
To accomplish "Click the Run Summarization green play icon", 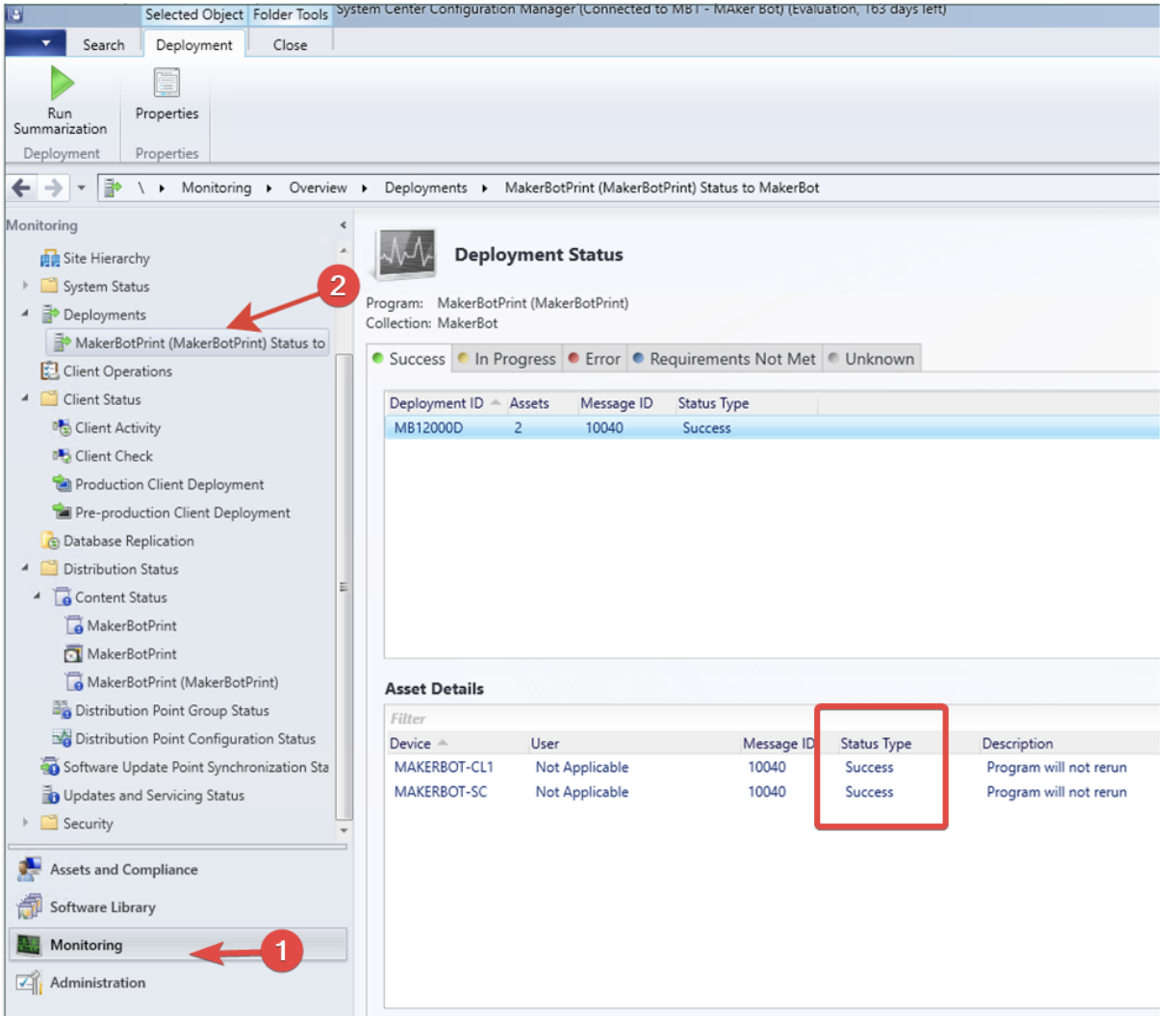I will click(62, 84).
